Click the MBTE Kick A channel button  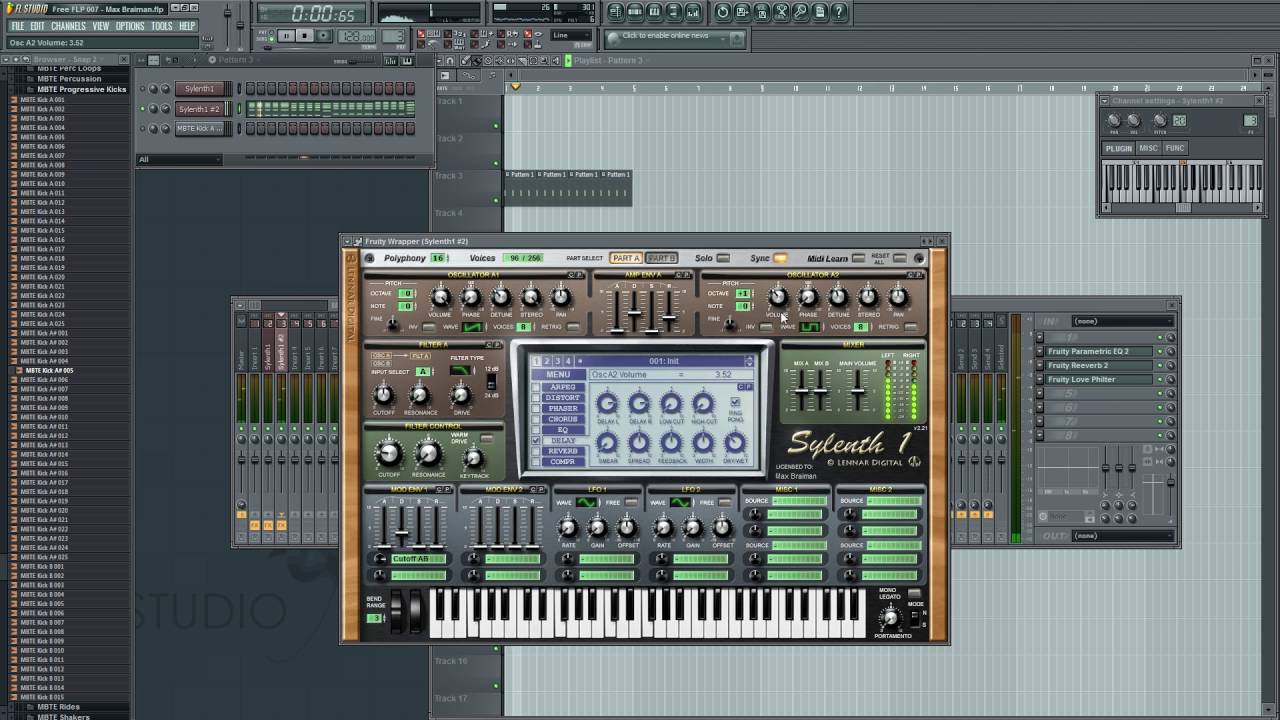coord(199,128)
